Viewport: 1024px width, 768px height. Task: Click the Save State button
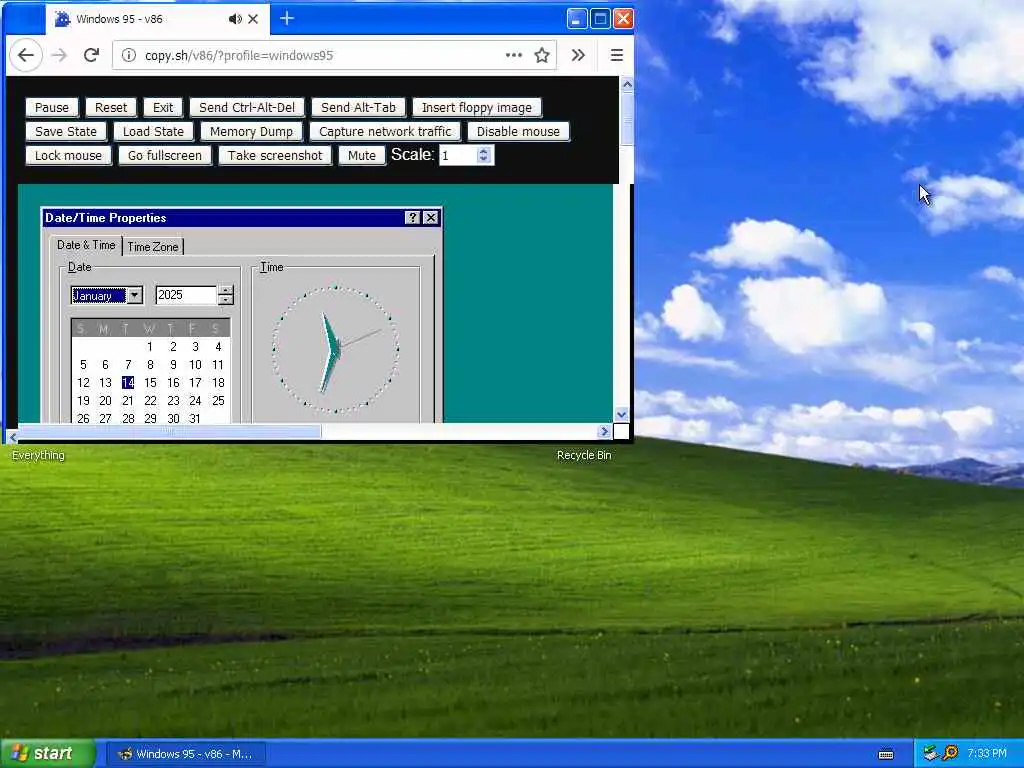[66, 131]
